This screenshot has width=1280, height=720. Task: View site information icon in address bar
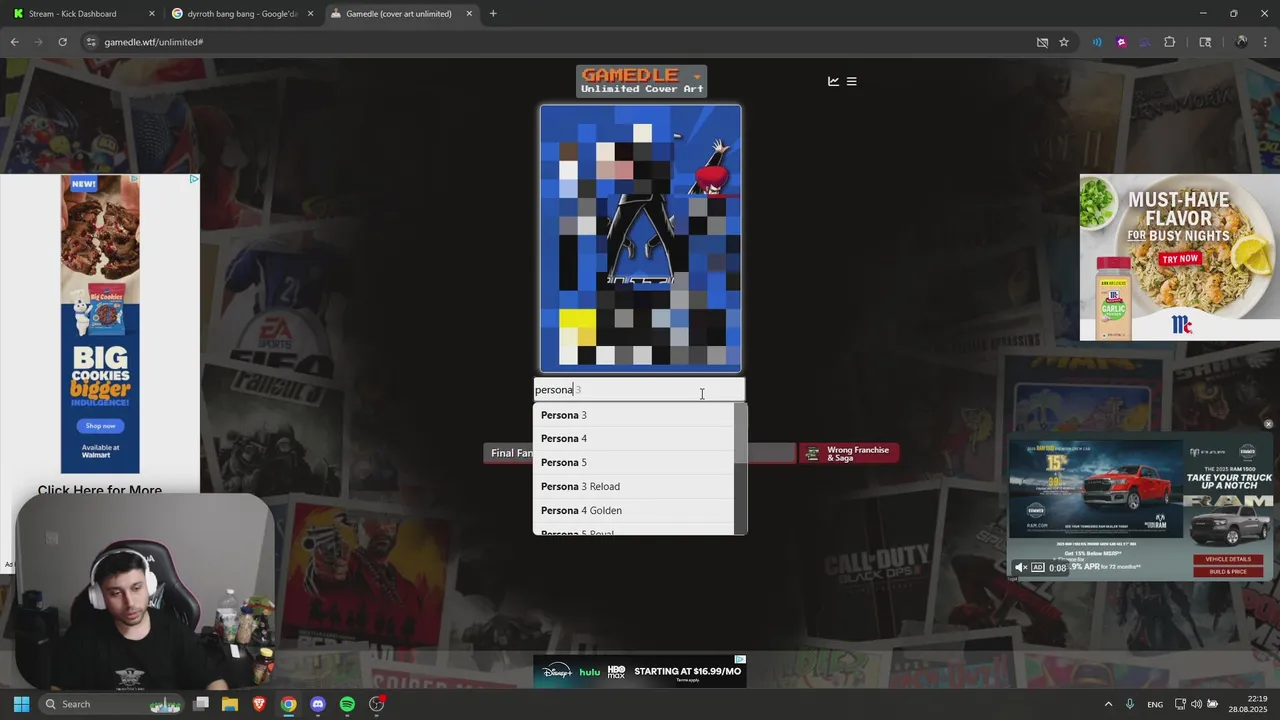point(91,42)
